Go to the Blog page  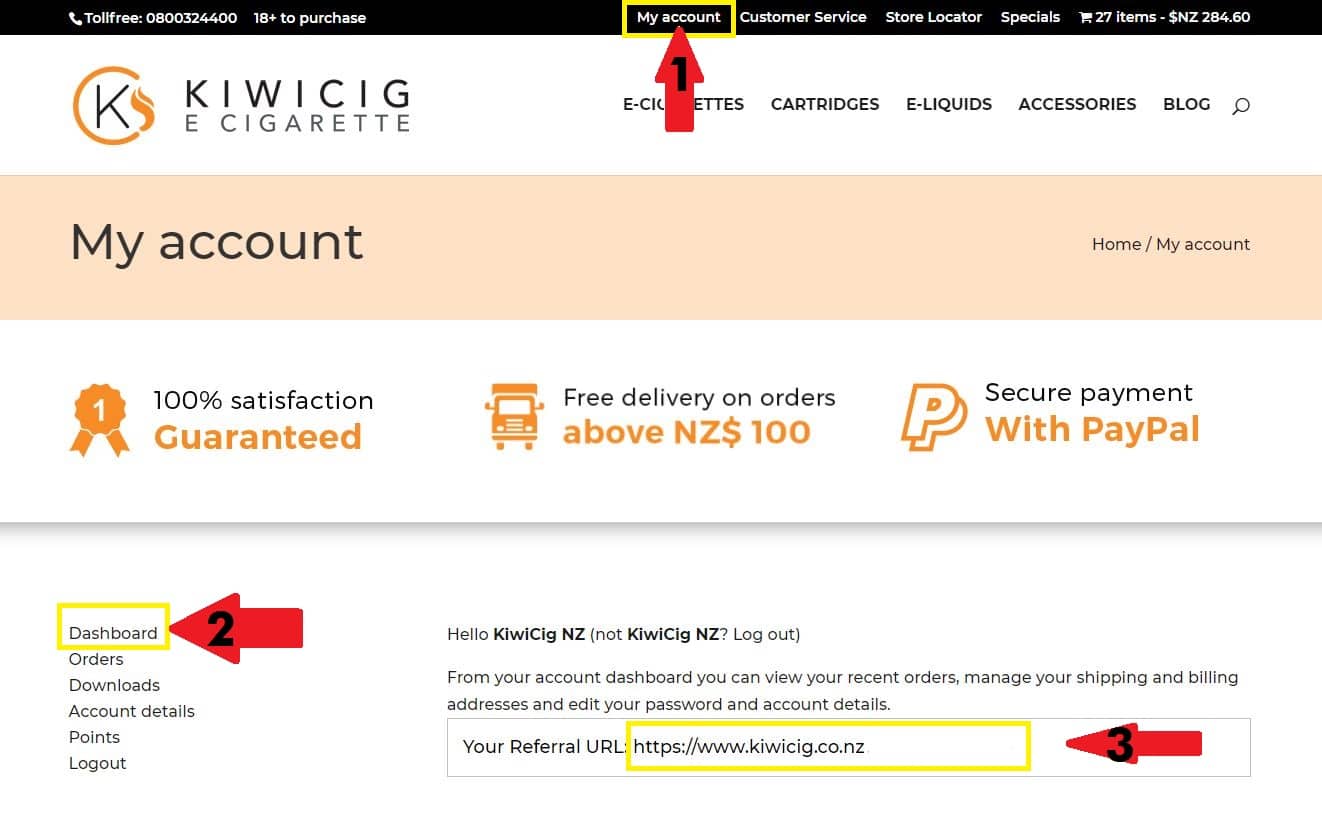click(1186, 104)
